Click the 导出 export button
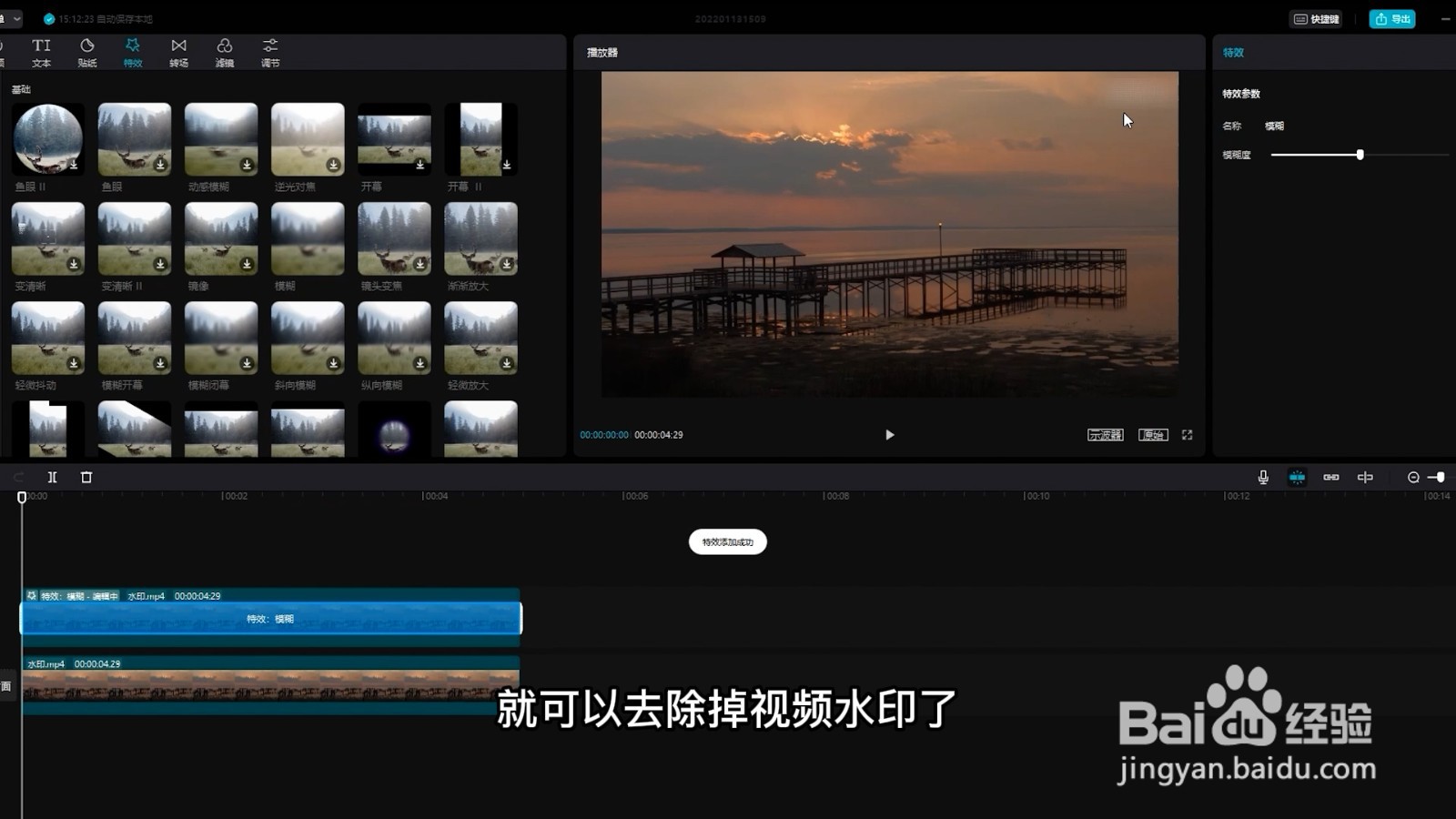This screenshot has width=1456, height=819. point(1391,18)
